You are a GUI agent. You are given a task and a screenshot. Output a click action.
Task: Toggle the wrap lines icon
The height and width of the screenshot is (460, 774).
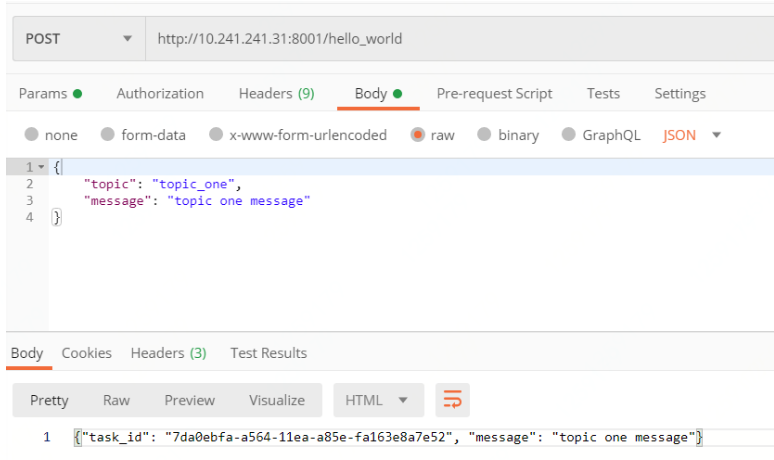[x=452, y=400]
